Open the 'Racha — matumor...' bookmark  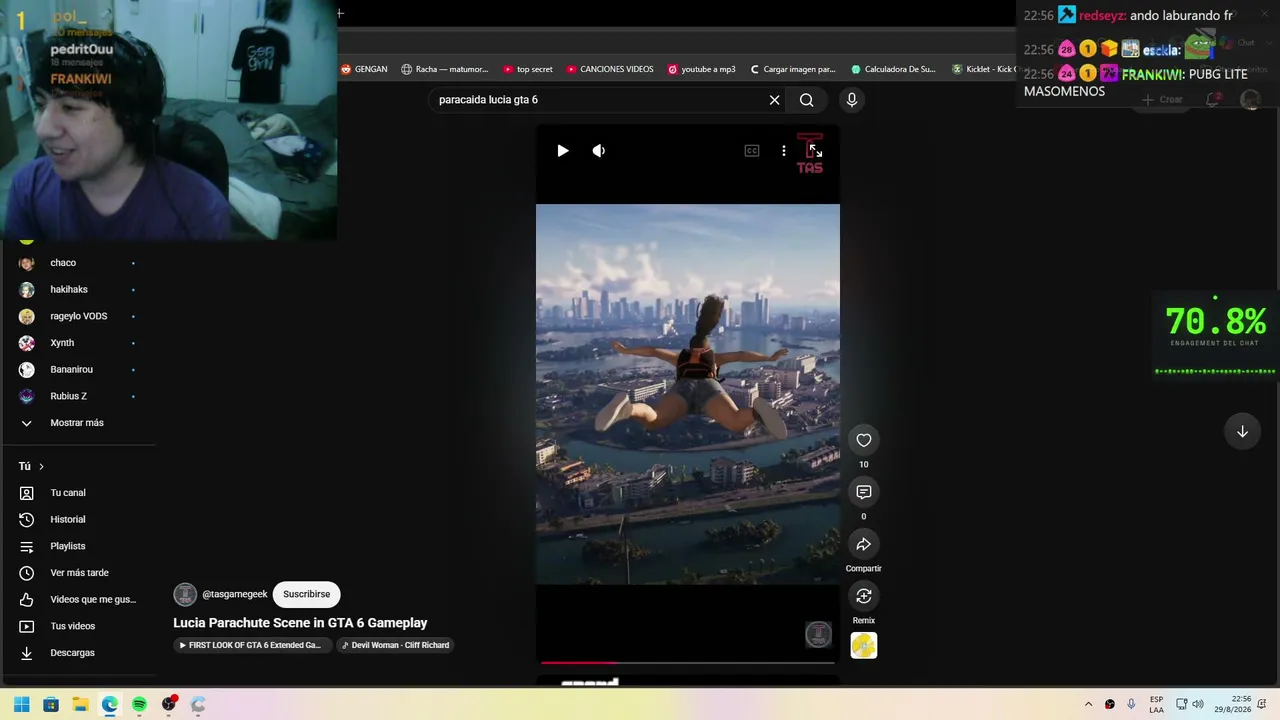(x=445, y=70)
